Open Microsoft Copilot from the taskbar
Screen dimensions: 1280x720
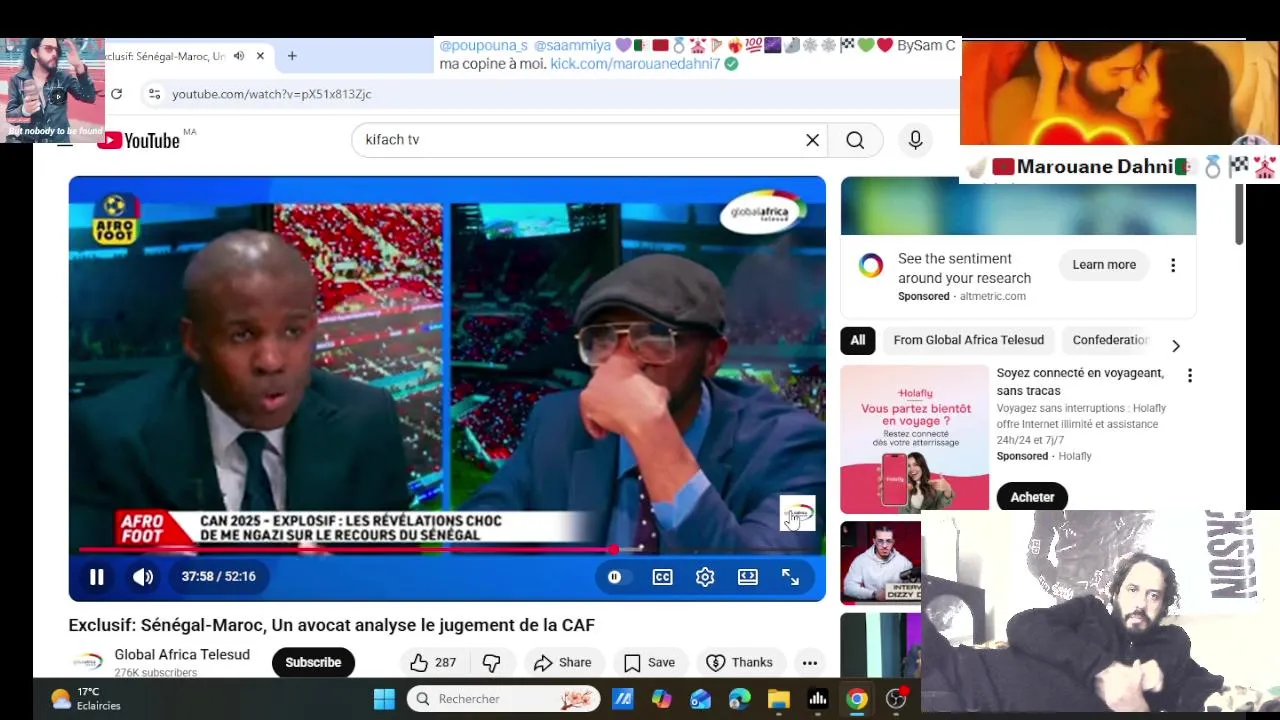pyautogui.click(x=661, y=699)
